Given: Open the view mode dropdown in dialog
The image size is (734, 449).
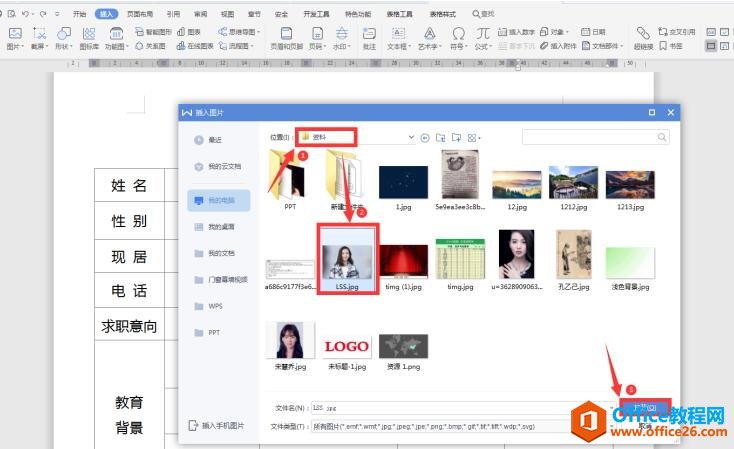Looking at the screenshot, I should [x=474, y=136].
